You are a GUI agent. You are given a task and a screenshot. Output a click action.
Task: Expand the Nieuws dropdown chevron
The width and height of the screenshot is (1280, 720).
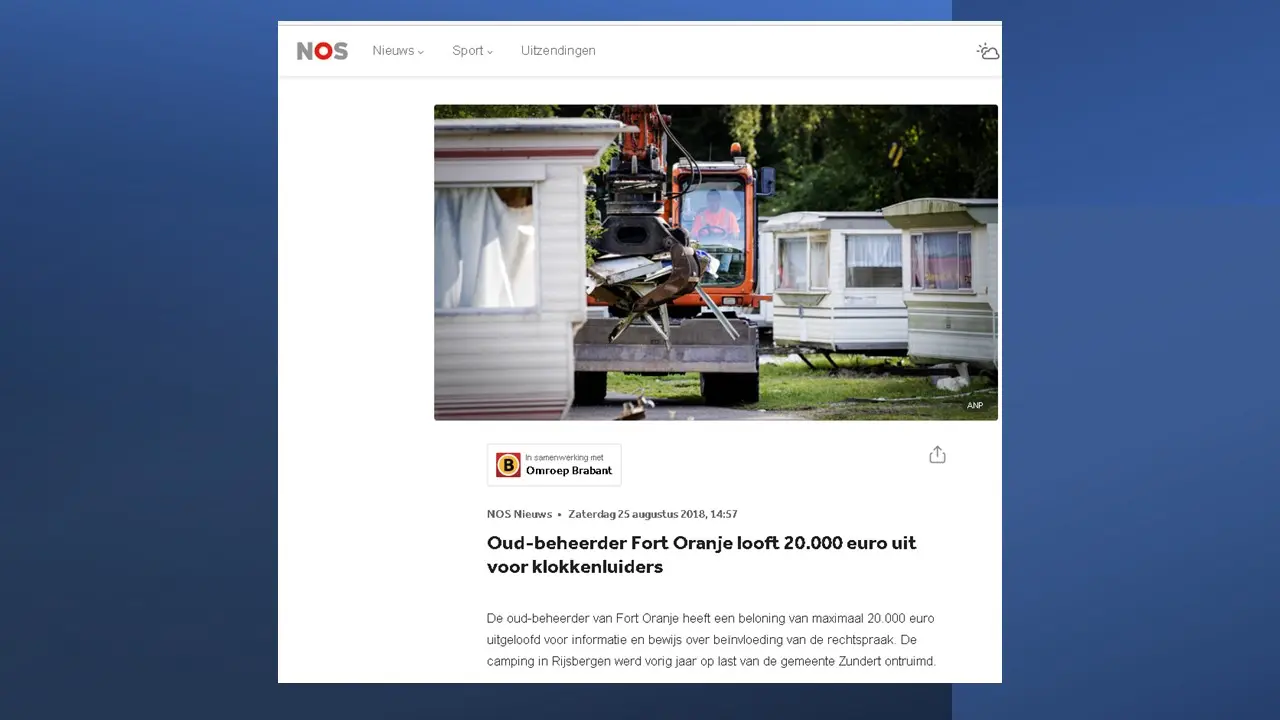point(421,52)
